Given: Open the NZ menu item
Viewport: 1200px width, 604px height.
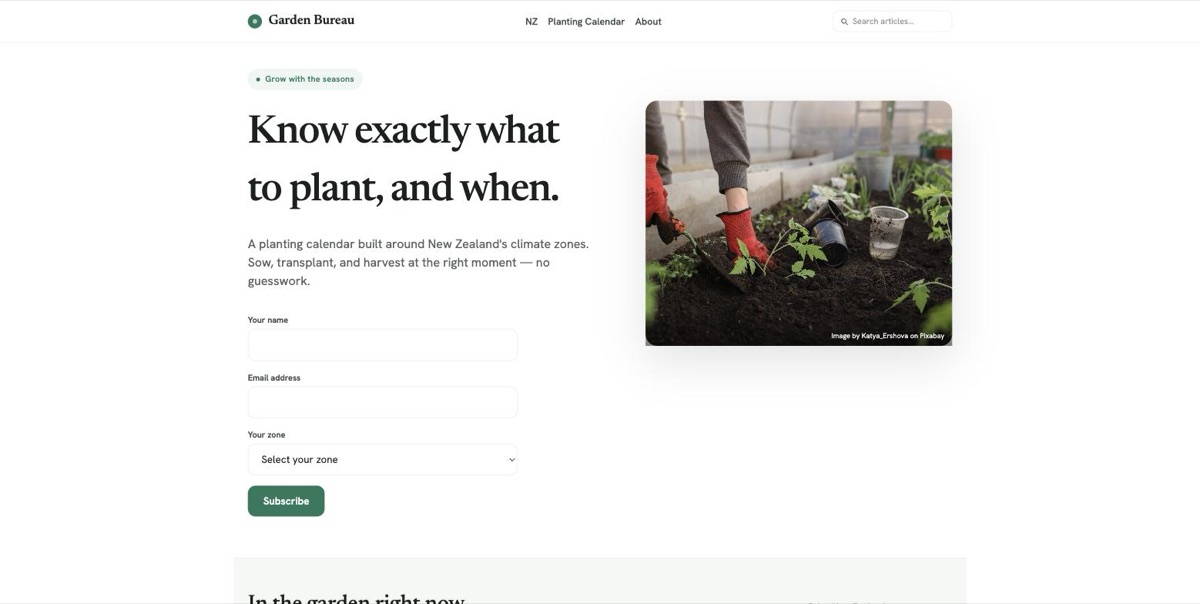Looking at the screenshot, I should [531, 21].
